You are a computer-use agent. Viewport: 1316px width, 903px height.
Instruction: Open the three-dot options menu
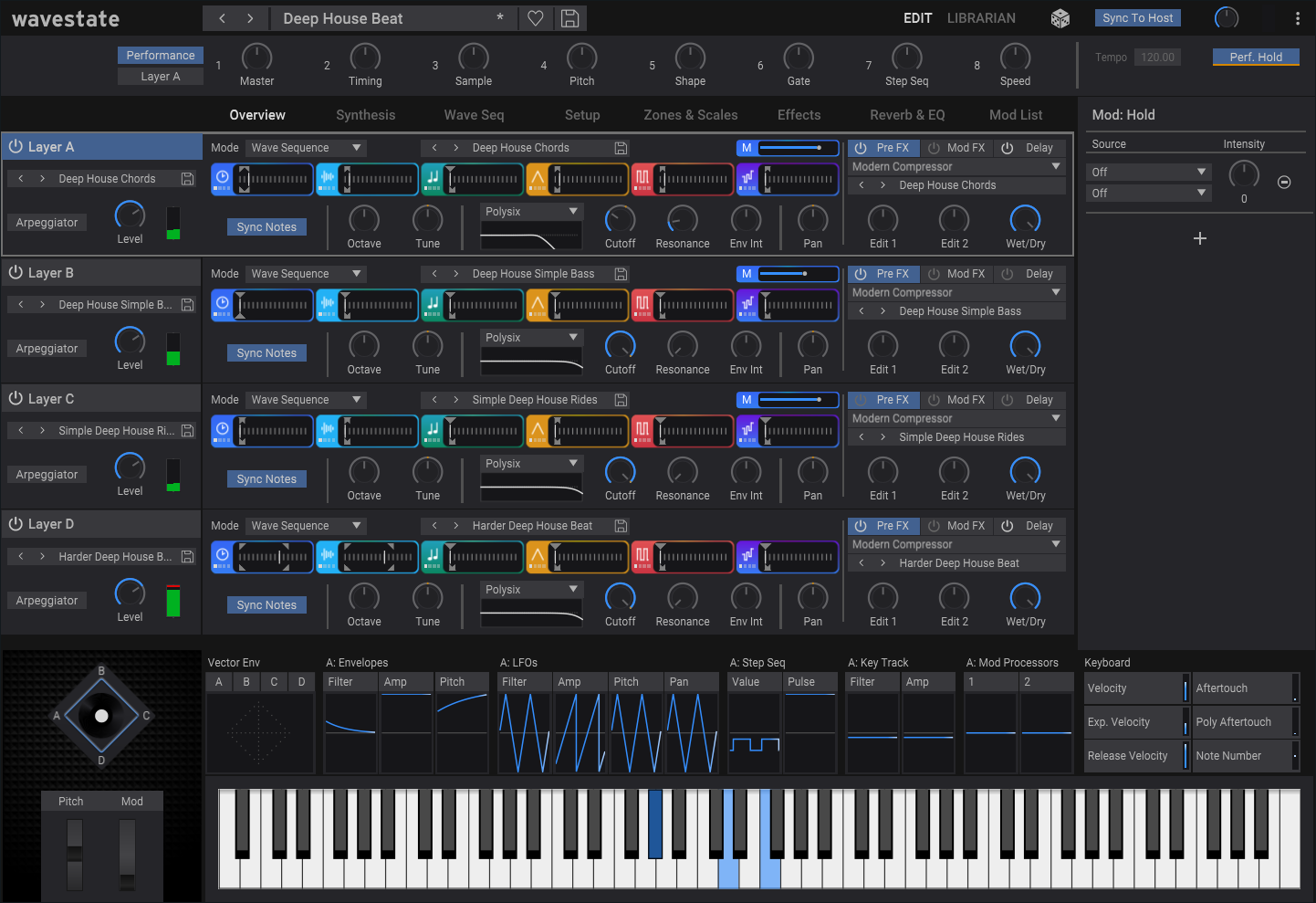click(1297, 18)
